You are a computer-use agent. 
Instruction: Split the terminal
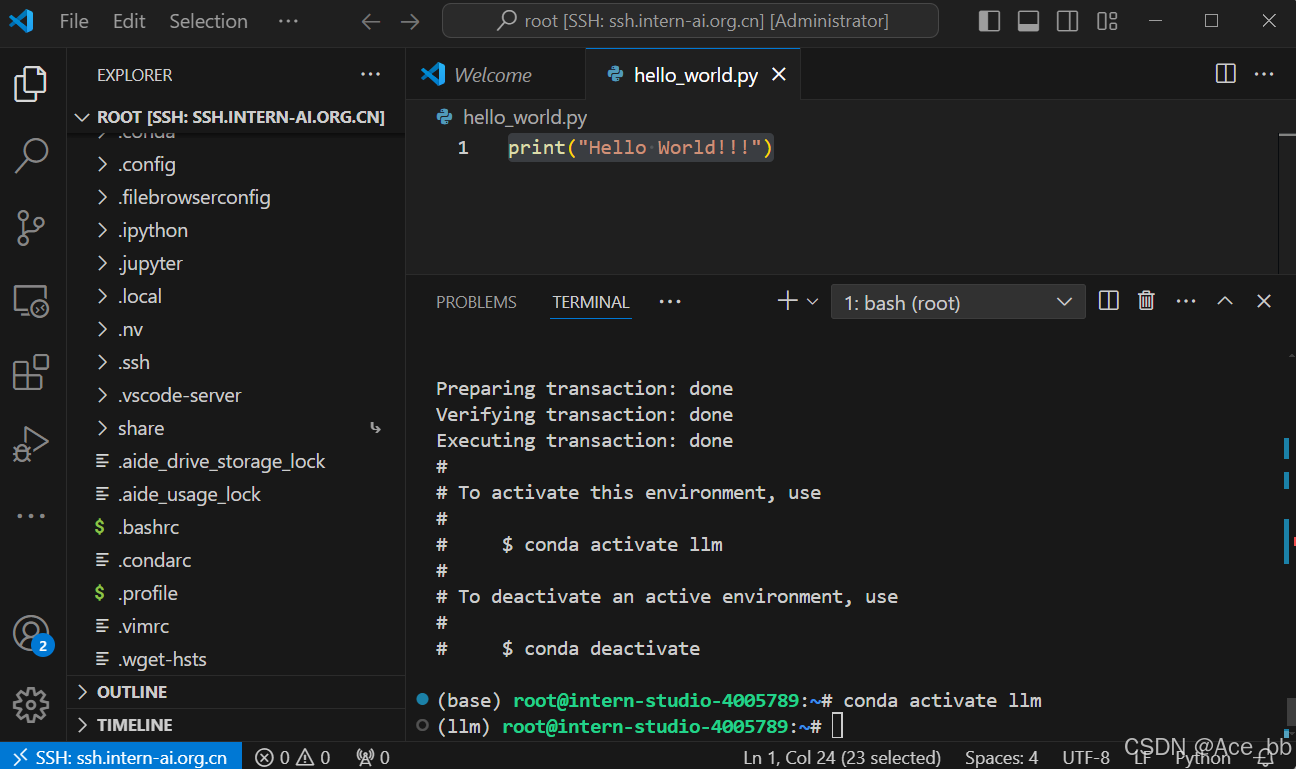[x=1108, y=301]
